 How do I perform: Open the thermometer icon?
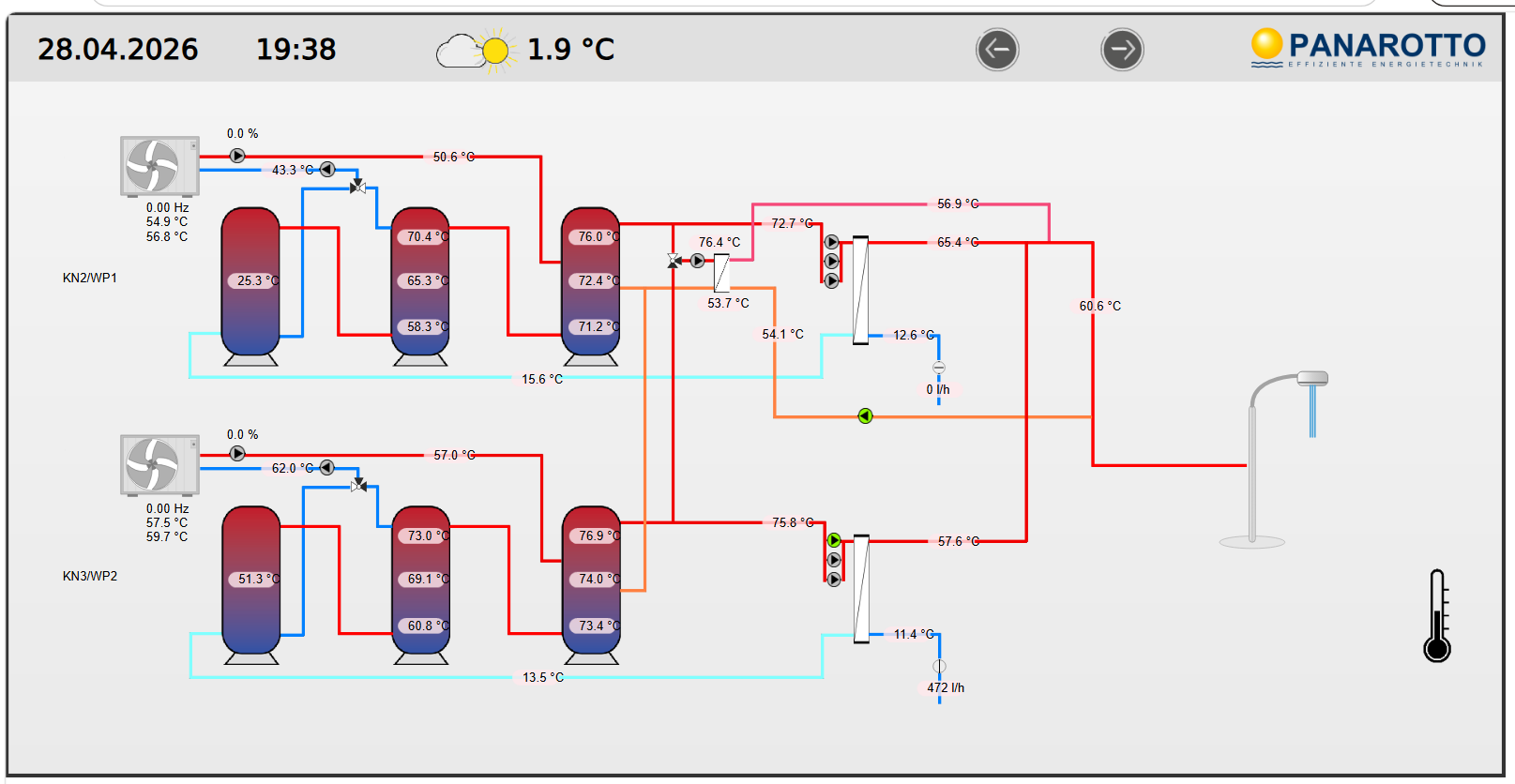click(x=1437, y=615)
